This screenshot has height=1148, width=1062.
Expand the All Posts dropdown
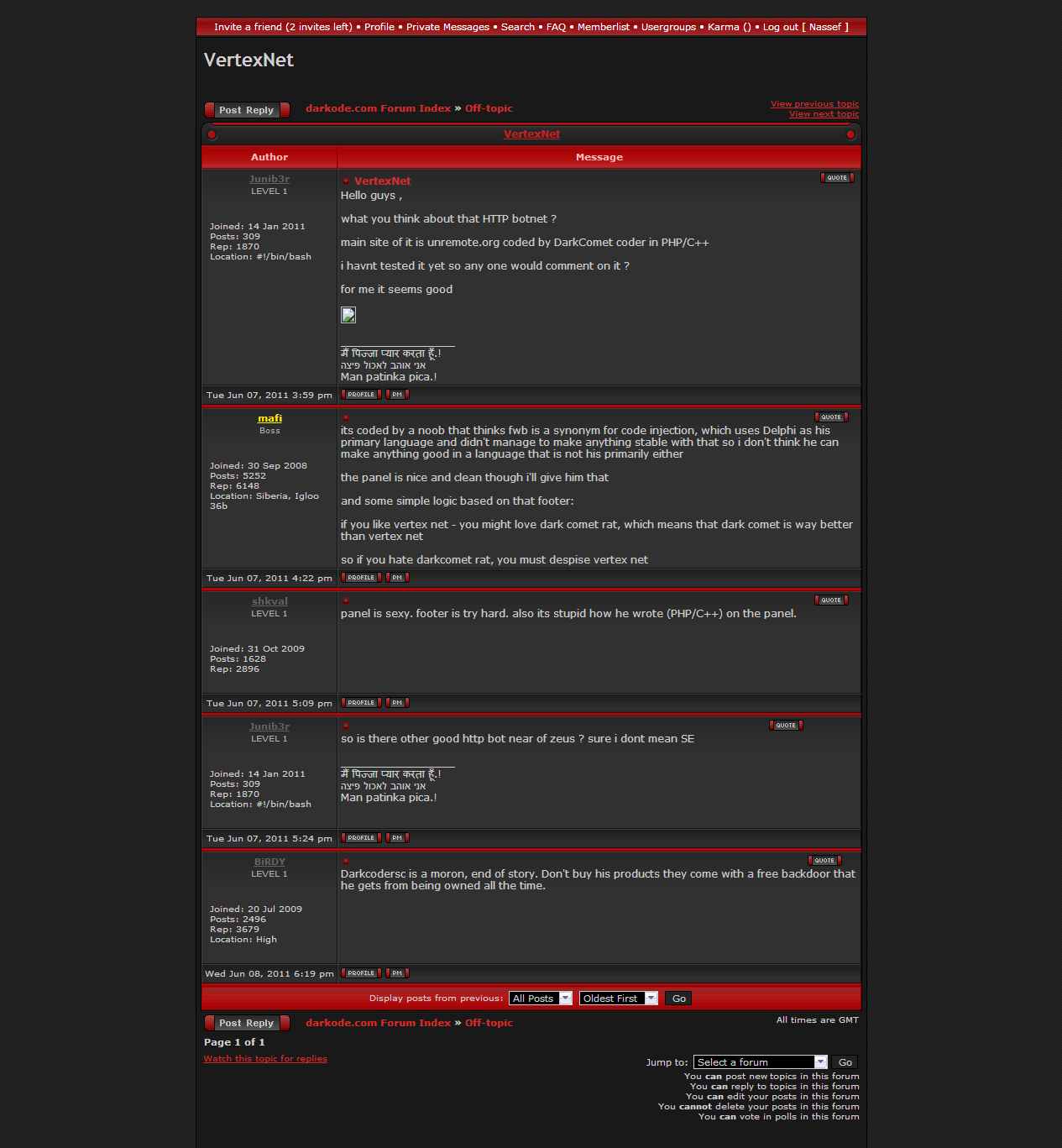[540, 999]
